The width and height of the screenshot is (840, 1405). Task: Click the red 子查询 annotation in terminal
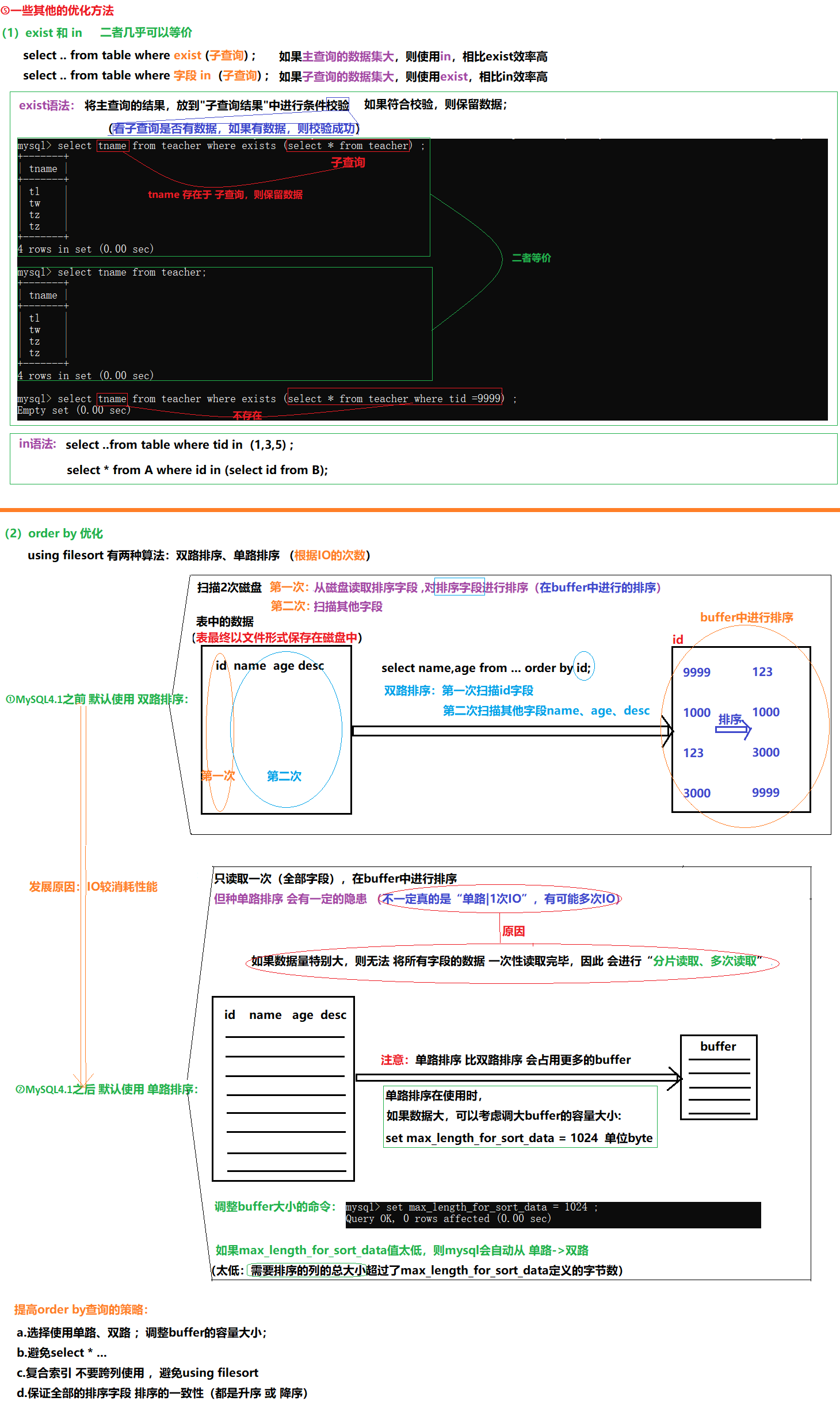coord(348,162)
